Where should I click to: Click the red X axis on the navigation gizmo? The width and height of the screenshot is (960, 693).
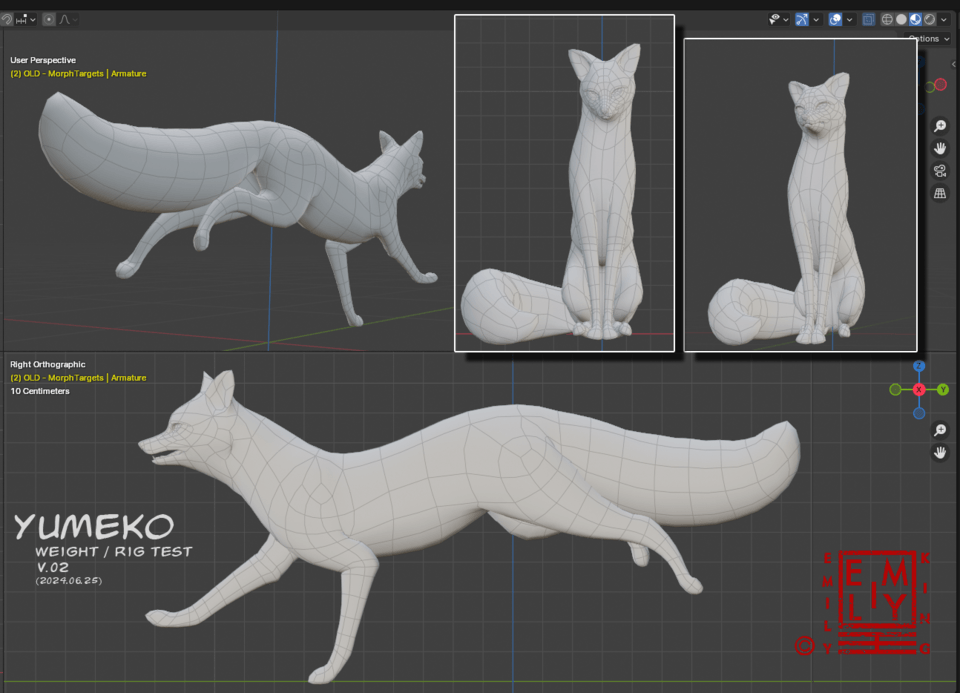pos(919,389)
